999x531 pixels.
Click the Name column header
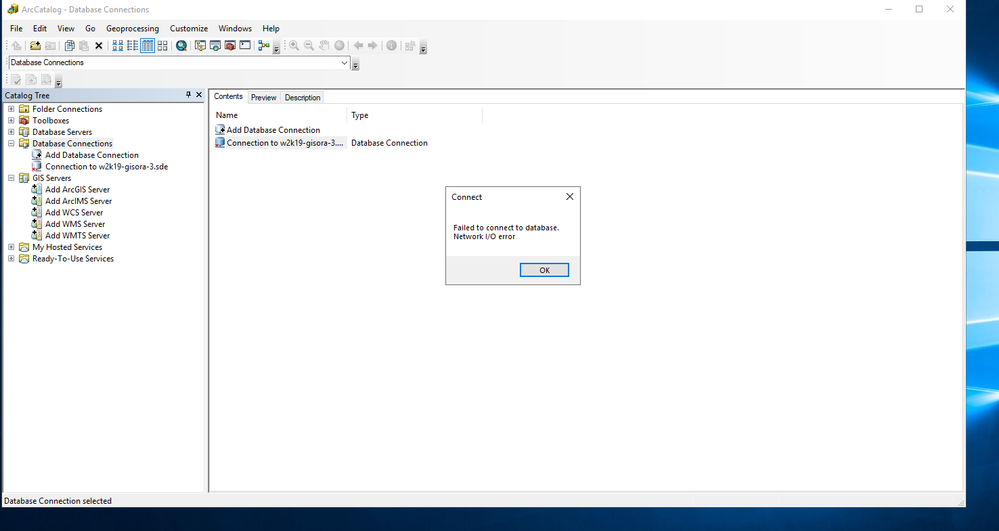(280, 115)
